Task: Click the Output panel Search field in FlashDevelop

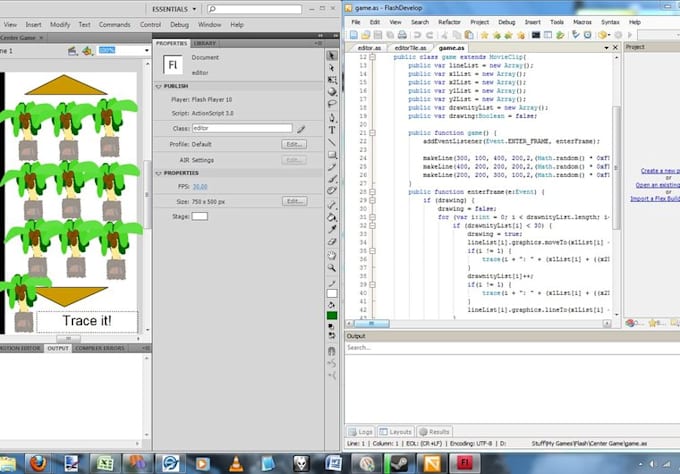Action: coord(513,348)
